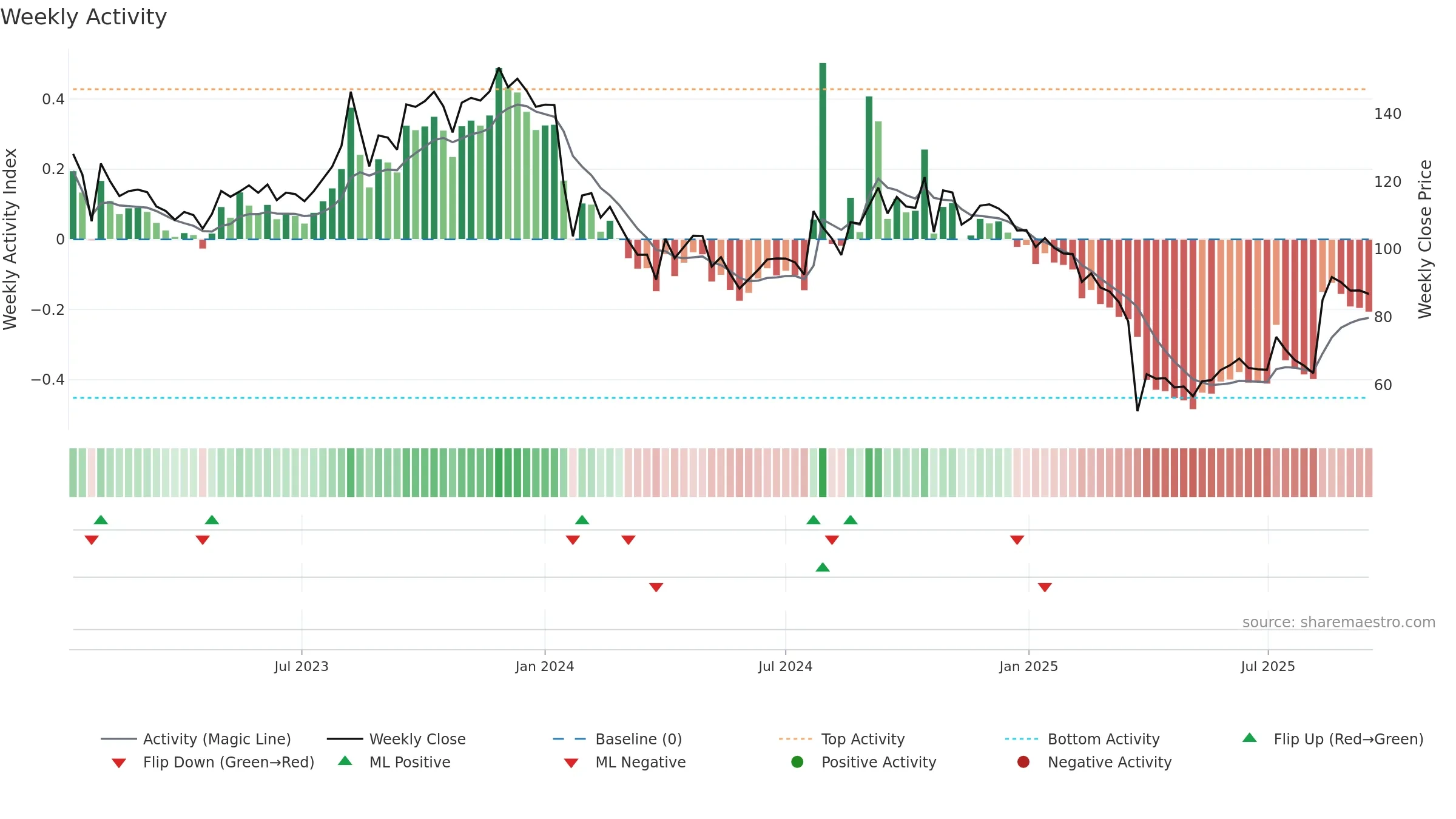The image size is (1456, 819).
Task: Click the Flip Up marker just after Jan 2024
Action: coord(582,520)
